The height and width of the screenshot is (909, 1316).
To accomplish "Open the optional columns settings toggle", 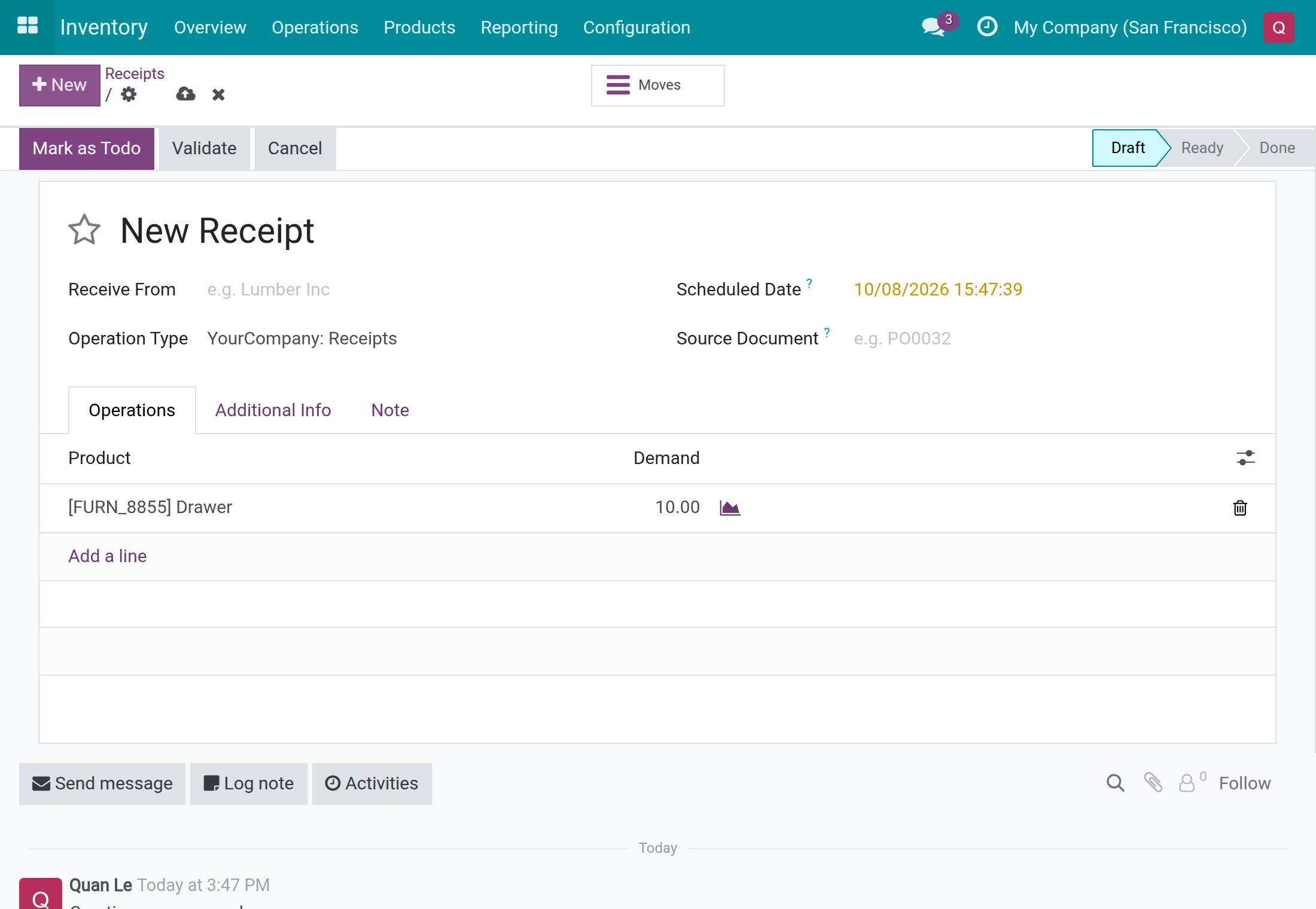I will coord(1245,458).
